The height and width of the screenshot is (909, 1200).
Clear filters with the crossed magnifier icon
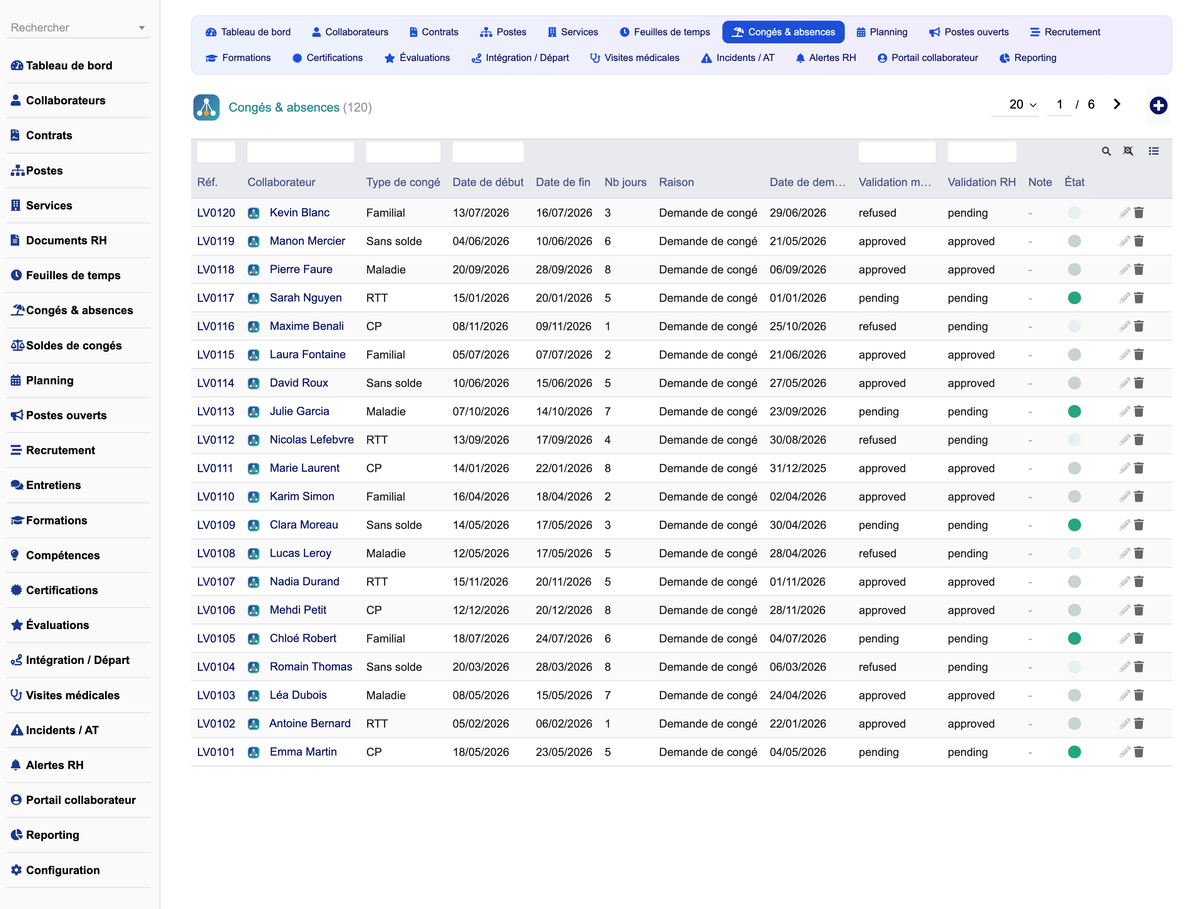point(1128,151)
